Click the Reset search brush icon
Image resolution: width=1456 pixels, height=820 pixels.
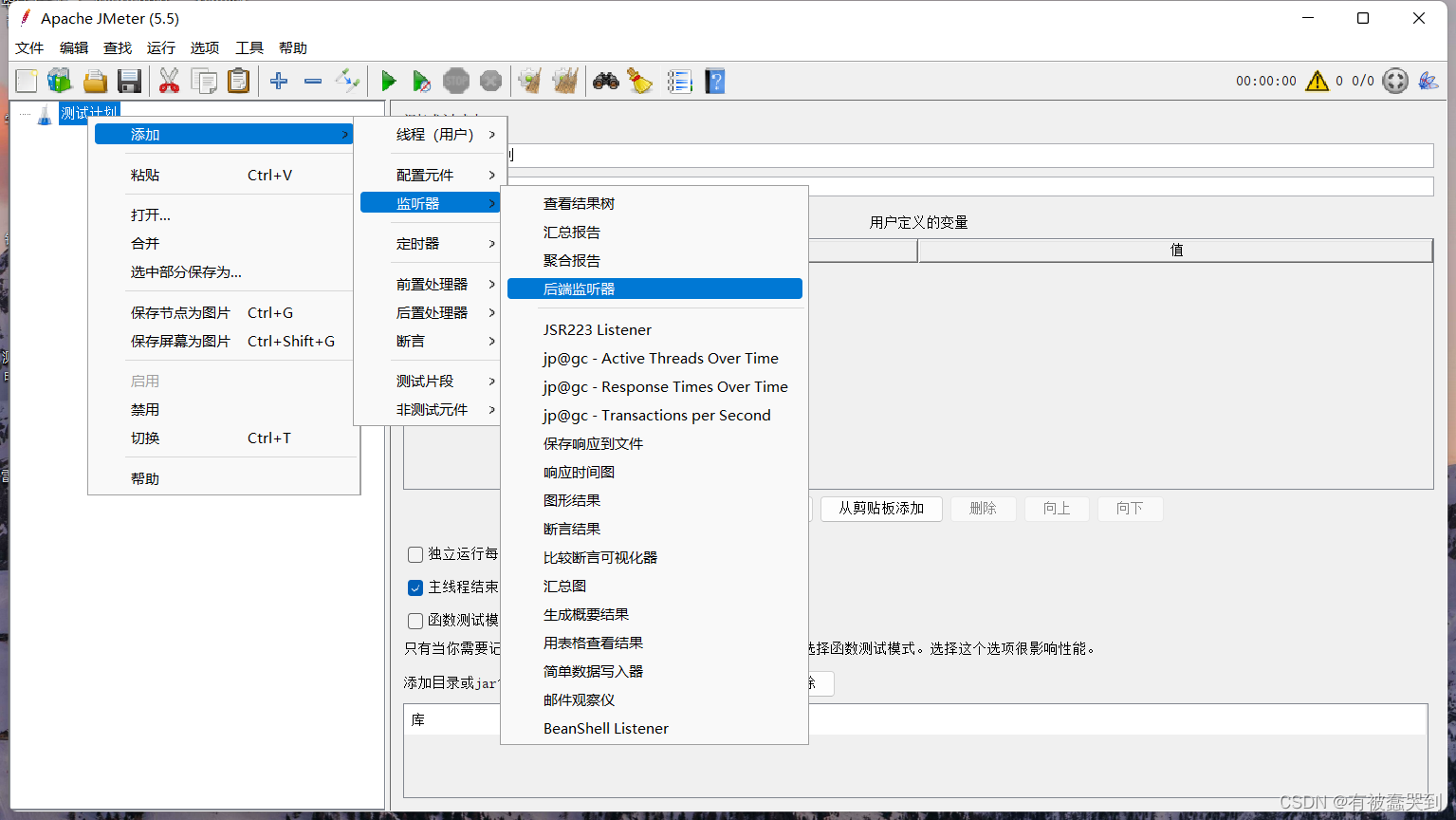coord(640,82)
